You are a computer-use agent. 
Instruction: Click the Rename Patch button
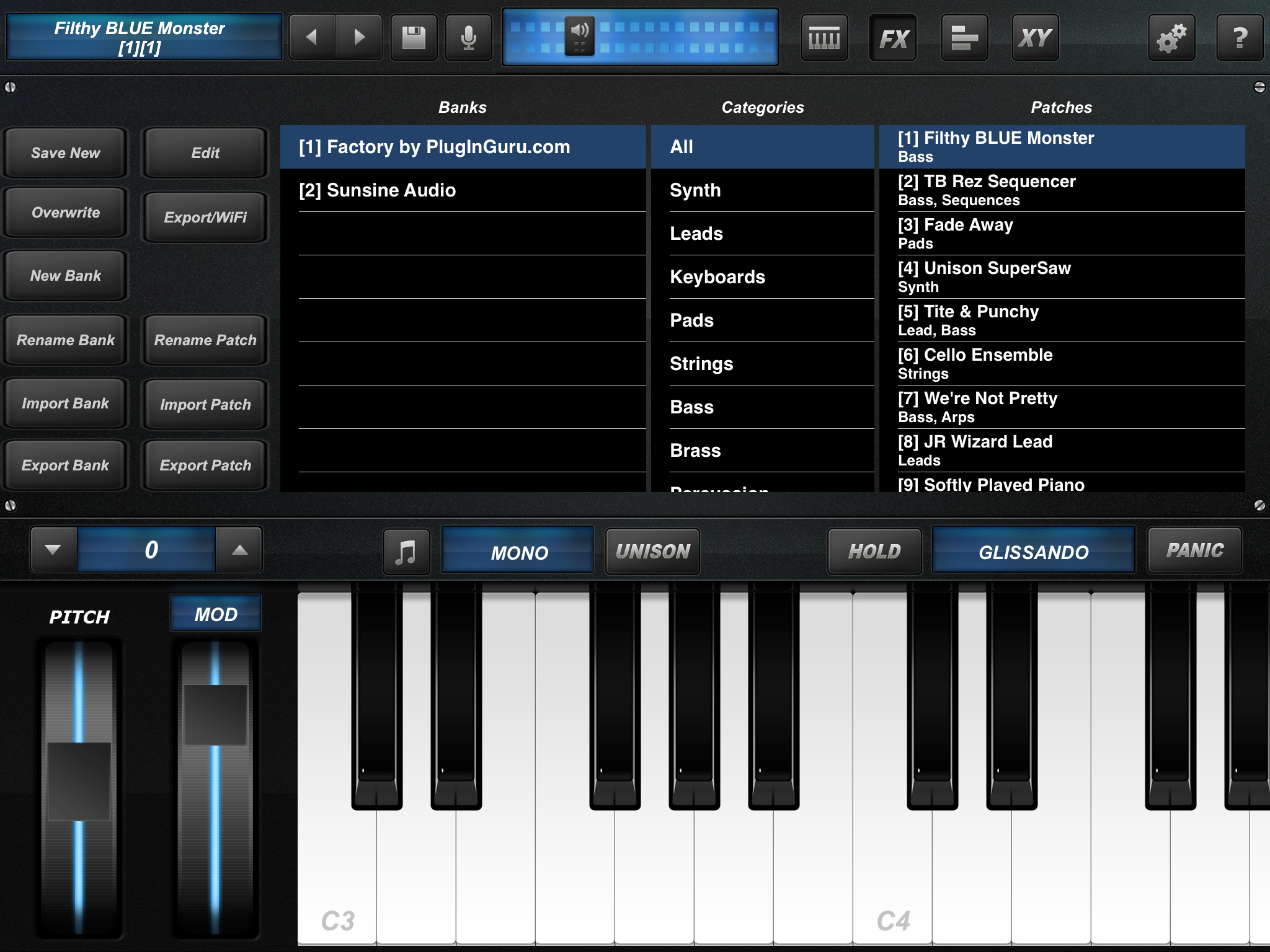click(205, 340)
